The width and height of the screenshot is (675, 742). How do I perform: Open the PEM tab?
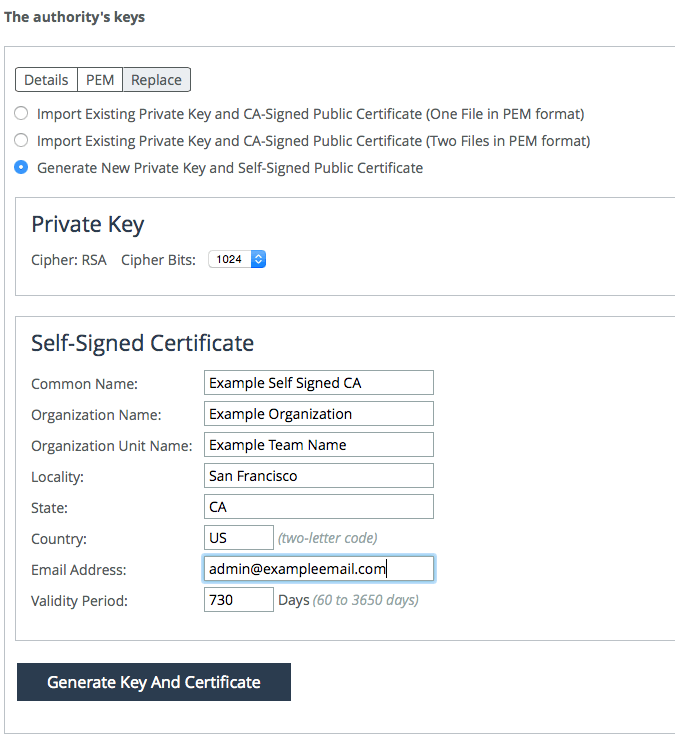point(100,80)
